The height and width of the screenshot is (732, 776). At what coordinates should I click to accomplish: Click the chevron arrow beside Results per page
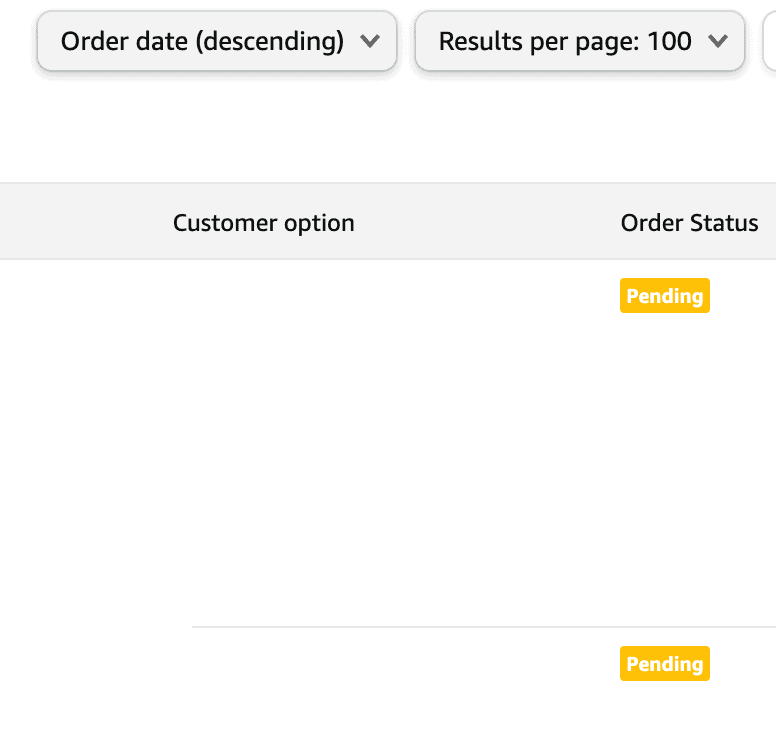(x=717, y=41)
